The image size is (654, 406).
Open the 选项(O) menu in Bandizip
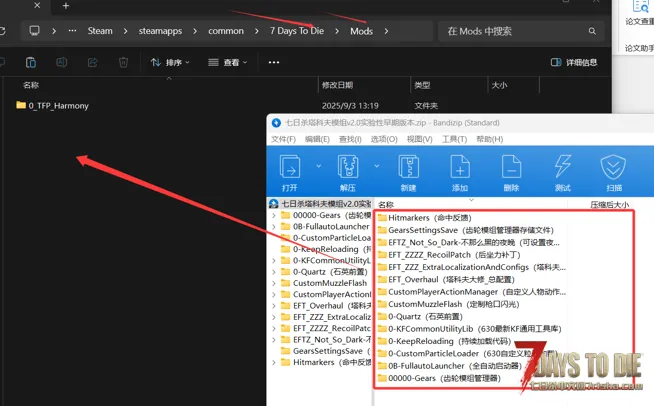click(x=384, y=139)
